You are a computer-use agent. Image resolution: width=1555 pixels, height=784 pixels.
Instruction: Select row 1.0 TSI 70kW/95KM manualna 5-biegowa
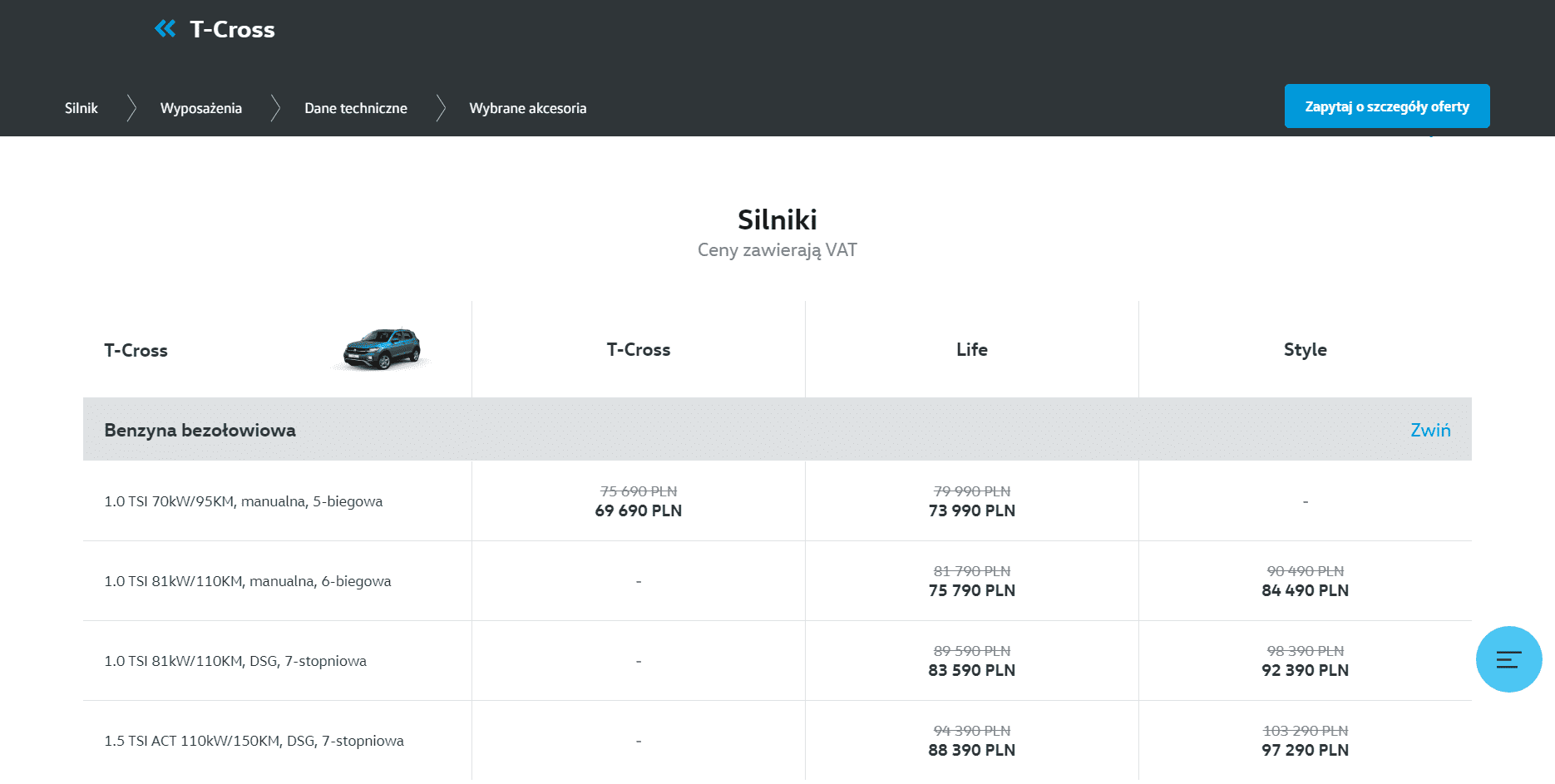pyautogui.click(x=777, y=501)
